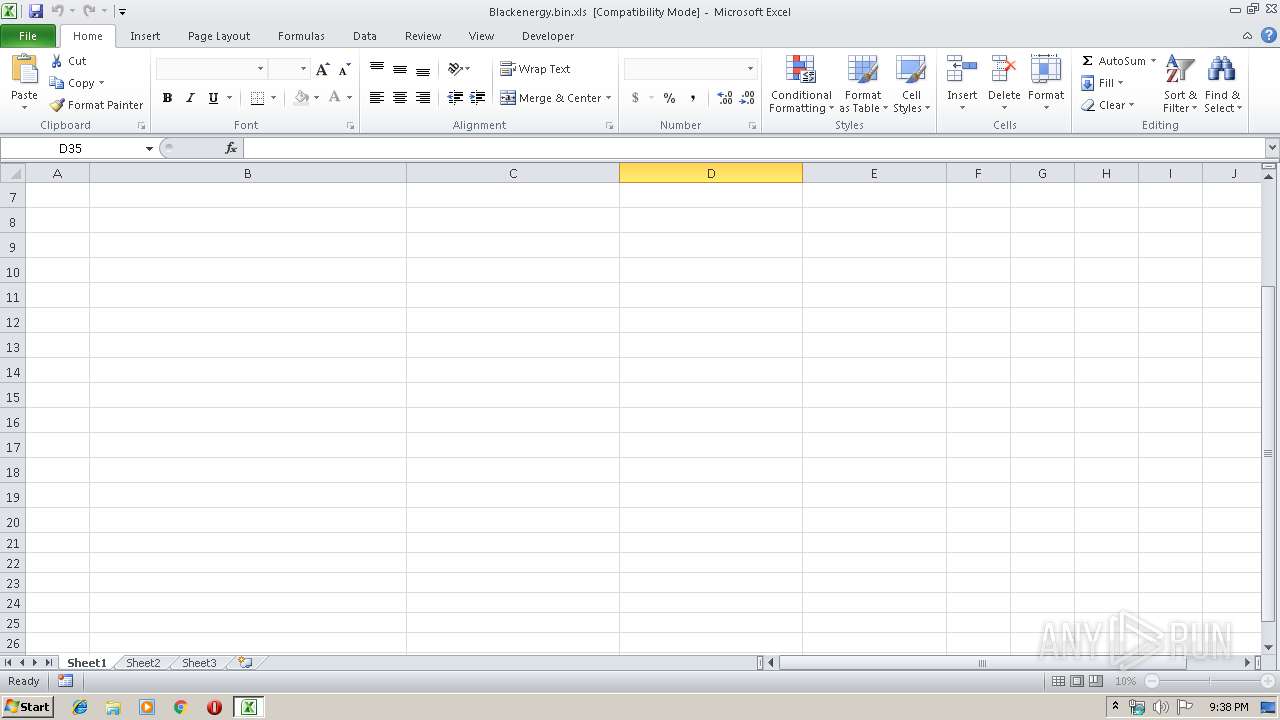Click the Delete cells button
Viewport: 1280px width, 720px height.
[x=1004, y=82]
